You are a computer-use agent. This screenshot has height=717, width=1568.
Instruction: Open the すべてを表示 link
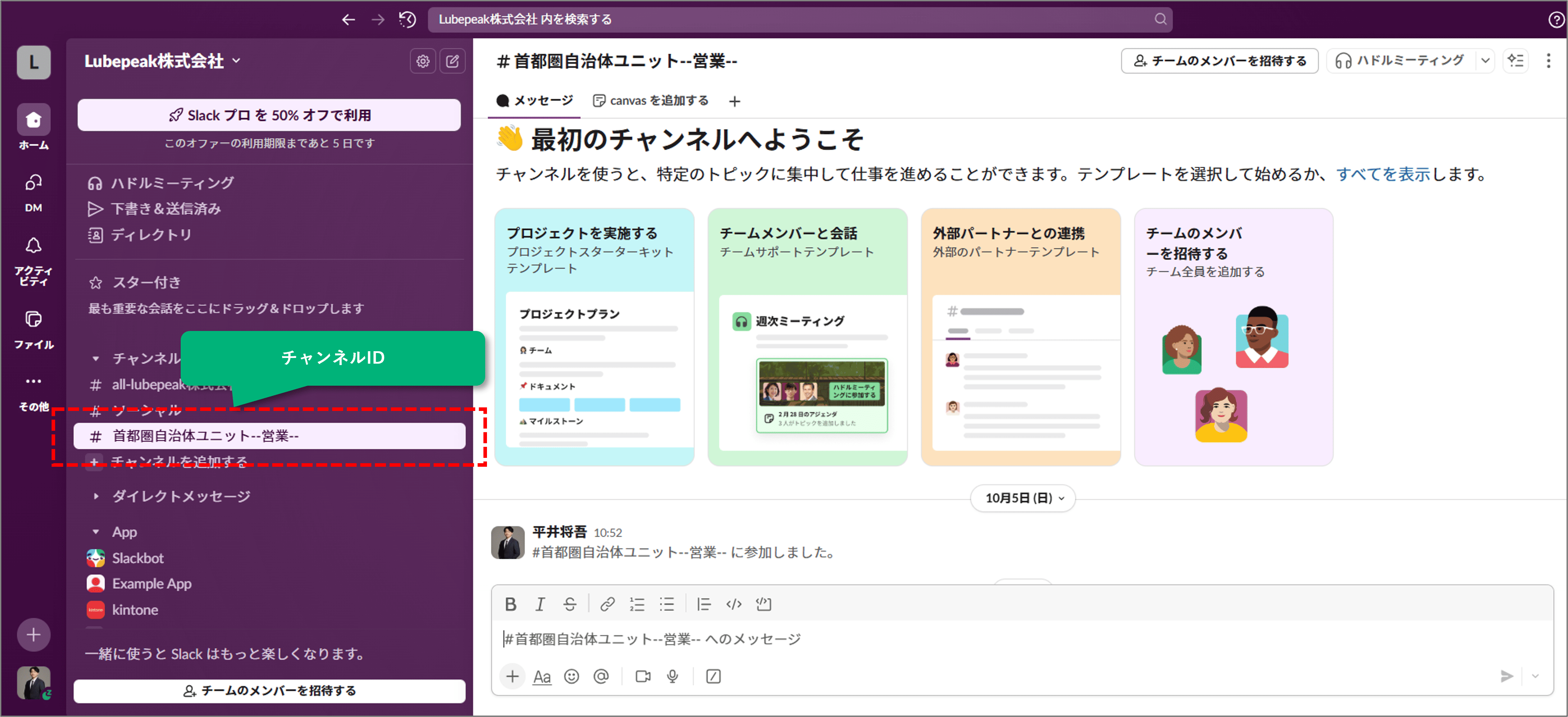[1384, 175]
